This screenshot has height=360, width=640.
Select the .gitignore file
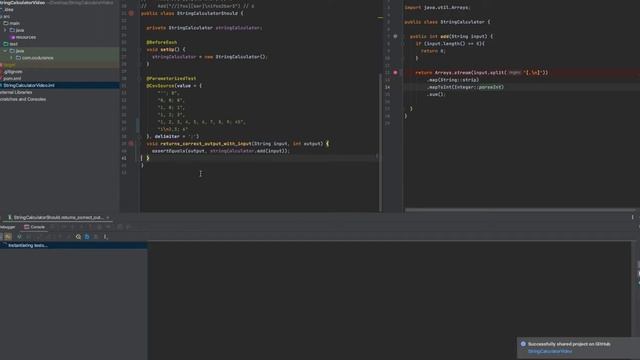coord(13,72)
